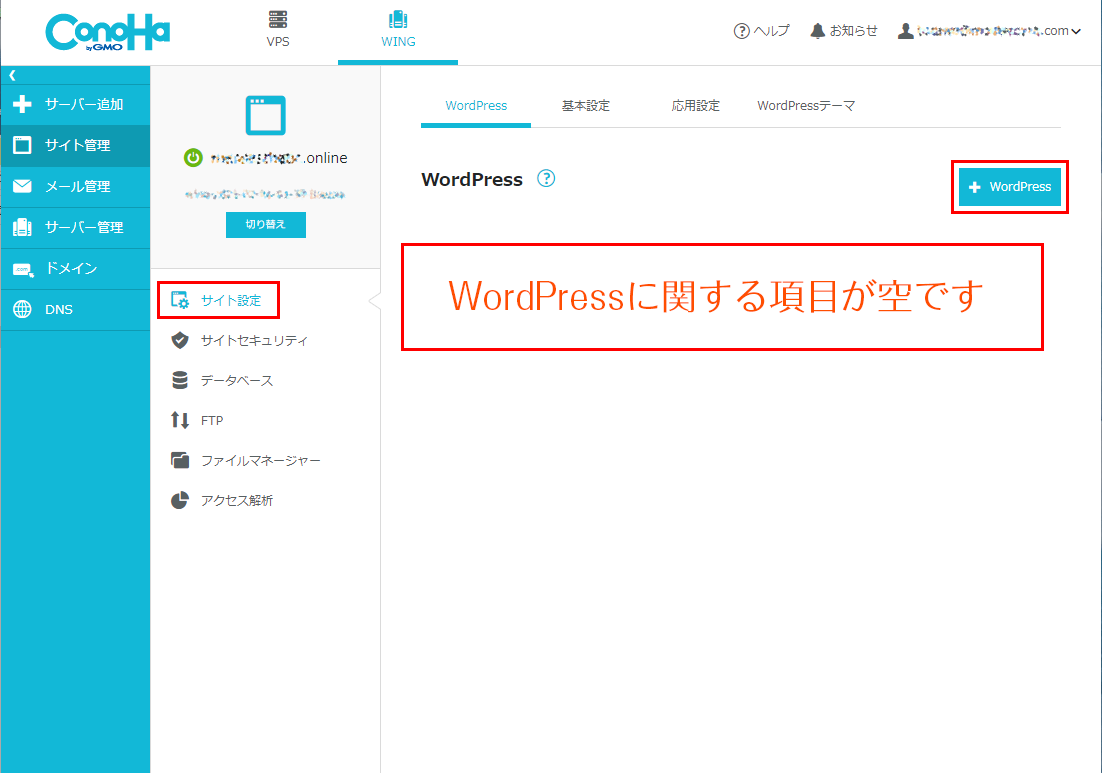Toggle the green power status icon
The image size is (1102, 773).
193,157
